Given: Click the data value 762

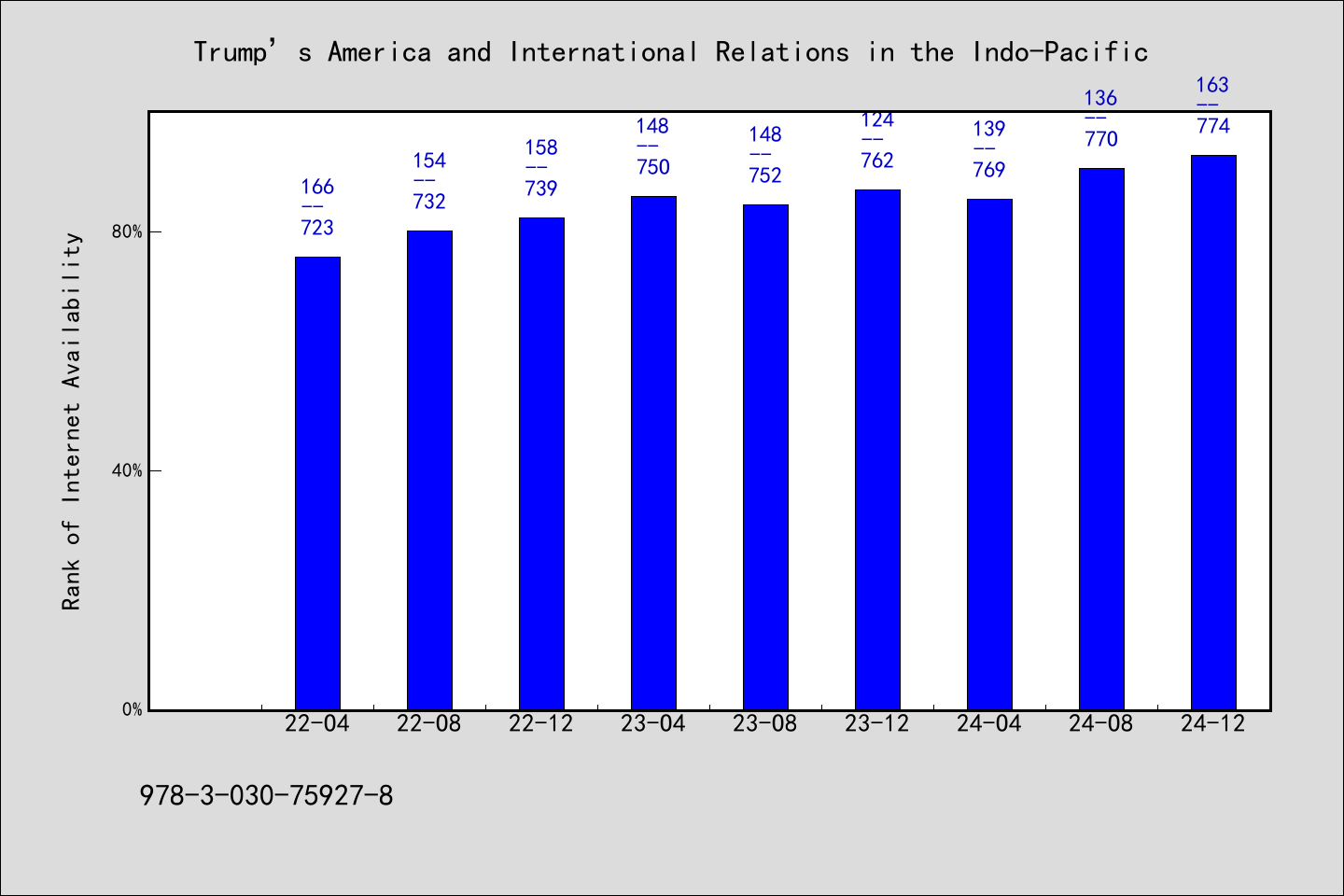Looking at the screenshot, I should [x=877, y=161].
